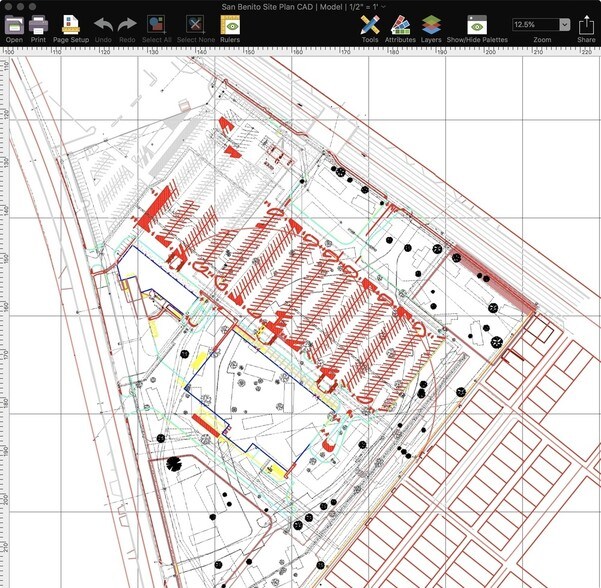Click the Undo arrow
Screen dimensions: 601x588
click(x=103, y=25)
